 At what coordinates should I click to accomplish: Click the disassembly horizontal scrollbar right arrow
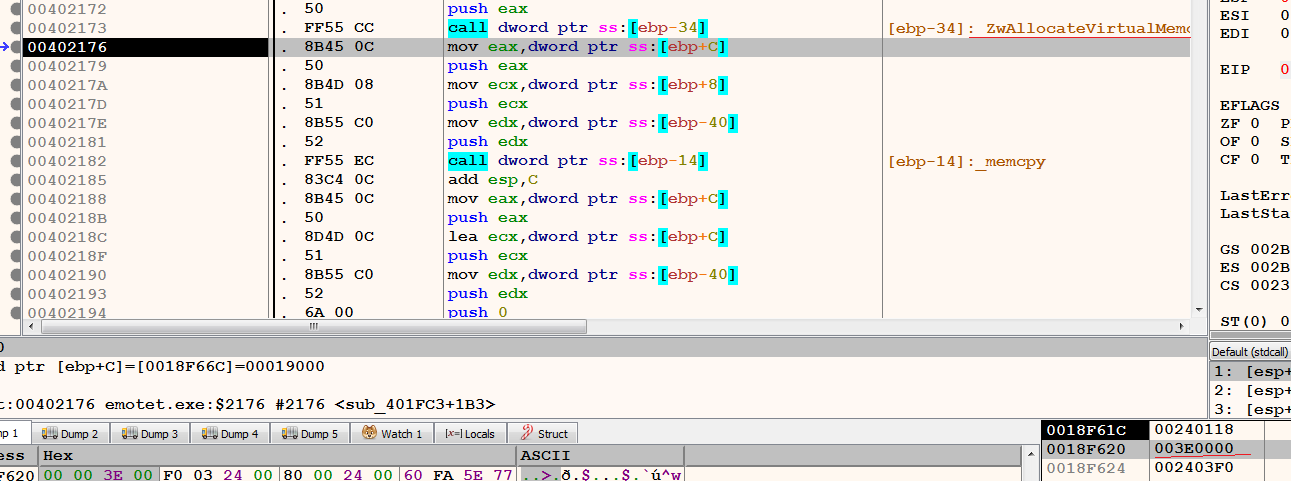[1182, 326]
